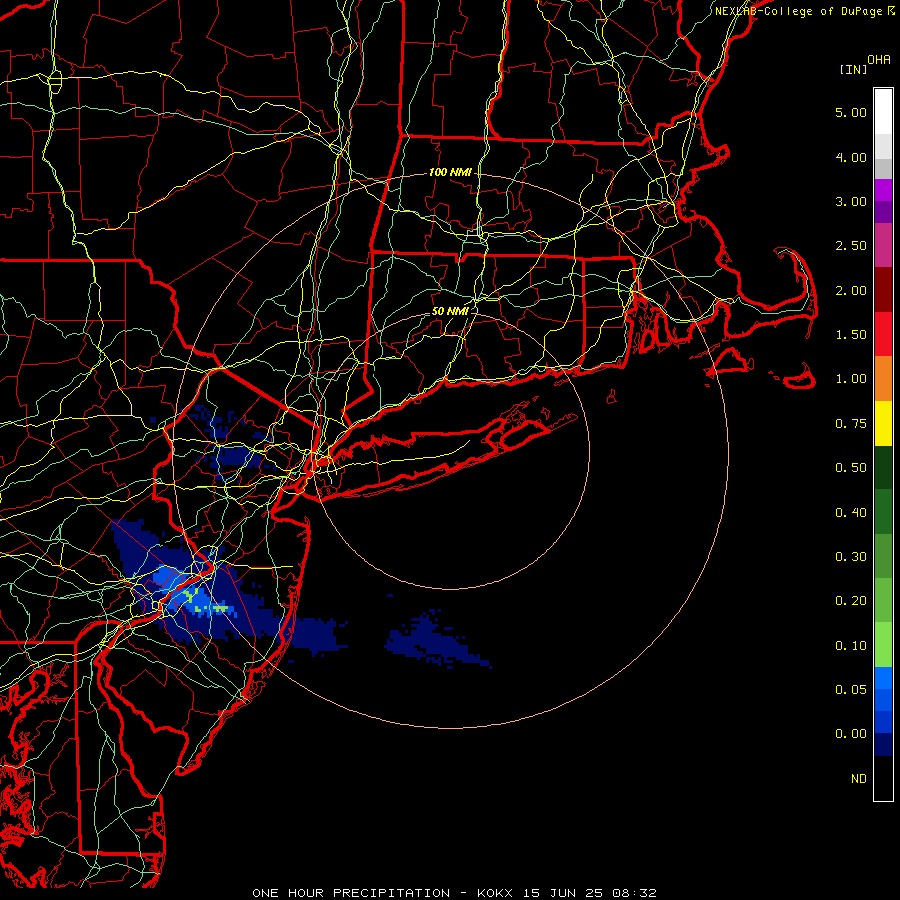
Task: Click the 0.30 legend value
Action: 851,557
